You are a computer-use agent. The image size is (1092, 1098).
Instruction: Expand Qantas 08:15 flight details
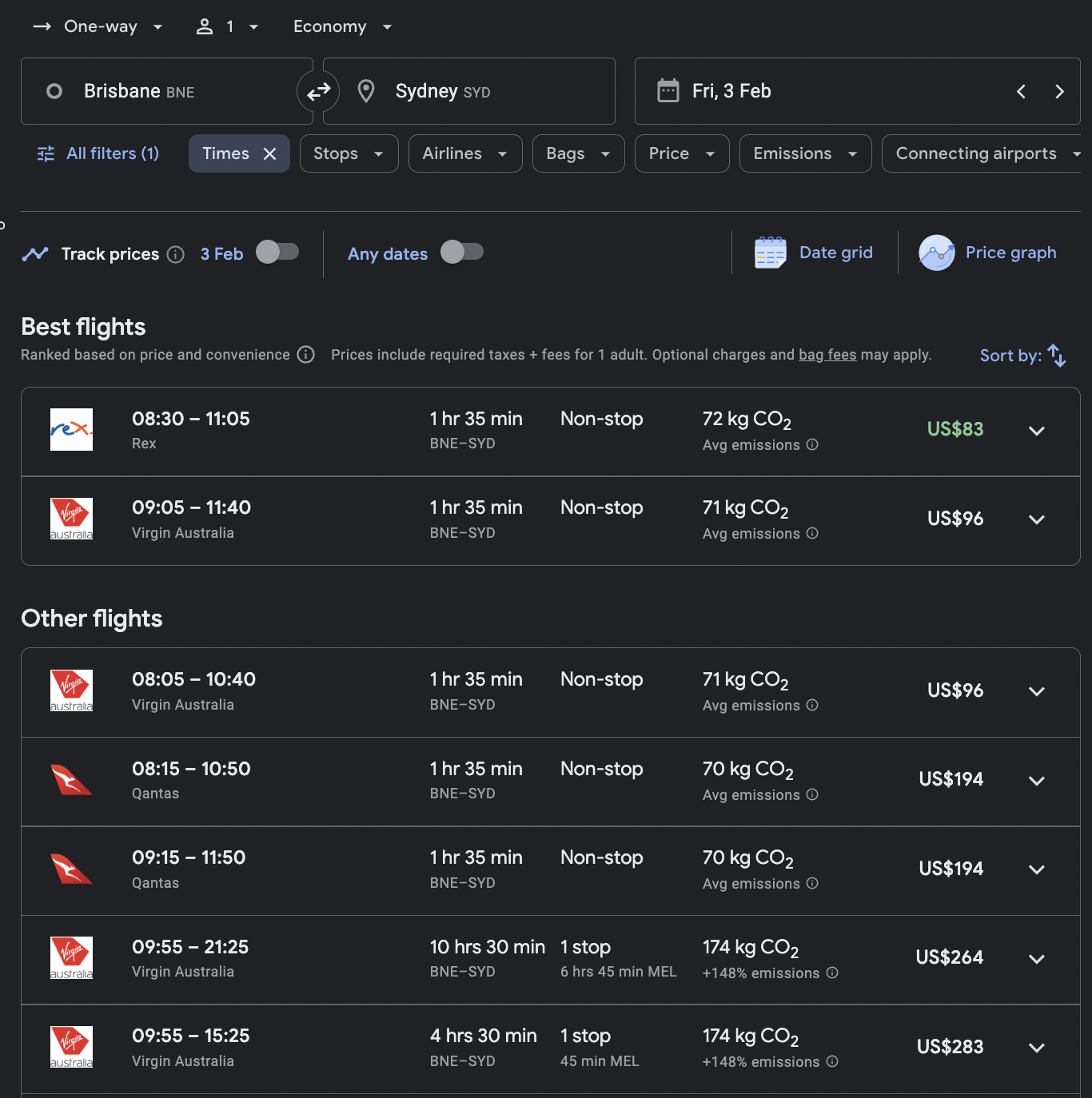1037,781
